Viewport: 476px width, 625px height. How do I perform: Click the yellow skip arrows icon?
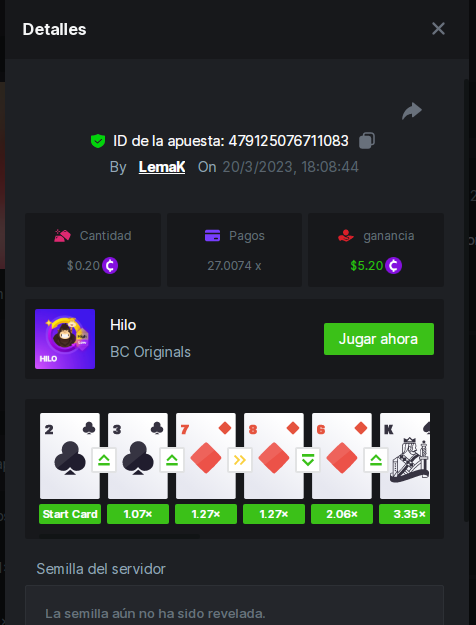pyautogui.click(x=240, y=460)
